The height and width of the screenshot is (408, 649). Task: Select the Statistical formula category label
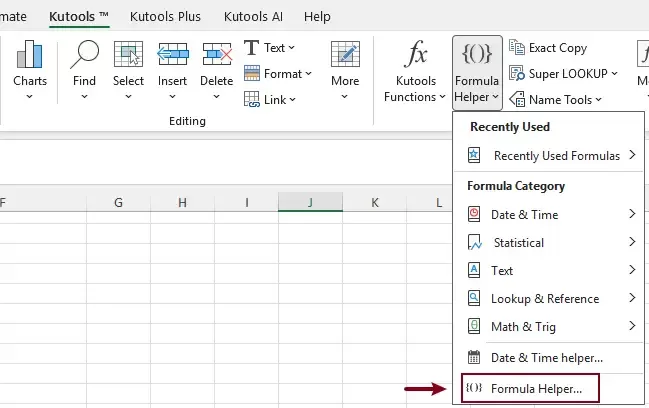click(x=519, y=242)
